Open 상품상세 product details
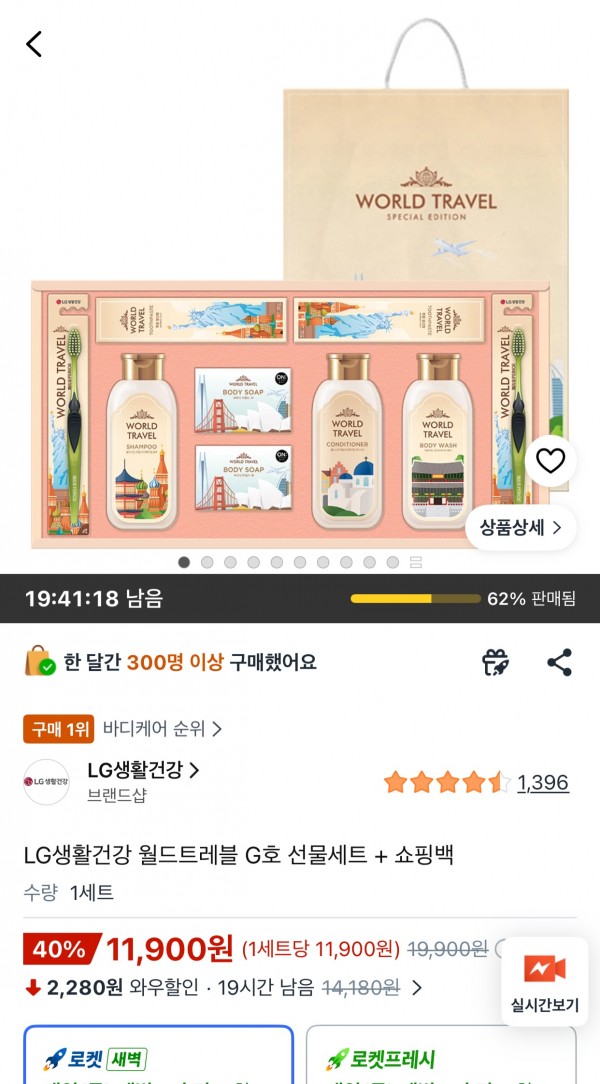This screenshot has height=1084, width=600. pos(521,528)
